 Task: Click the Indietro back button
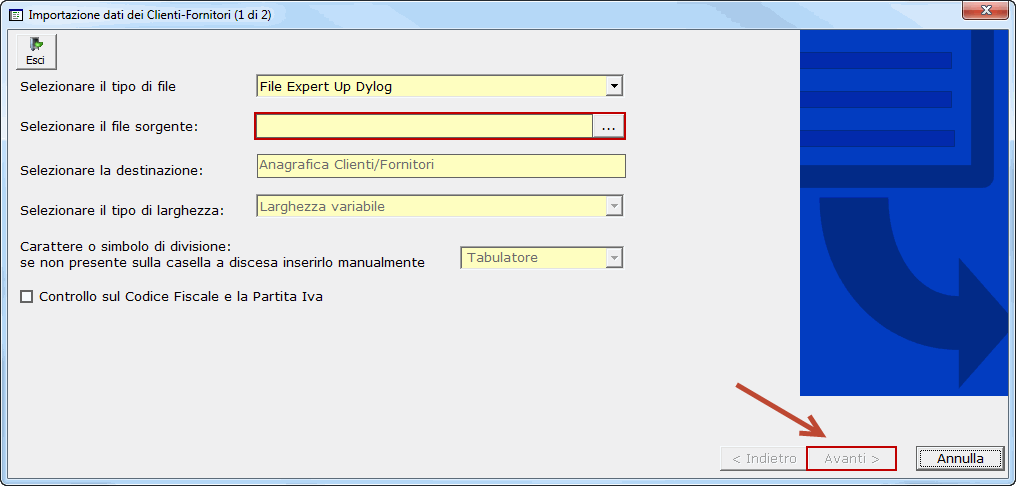(764, 459)
